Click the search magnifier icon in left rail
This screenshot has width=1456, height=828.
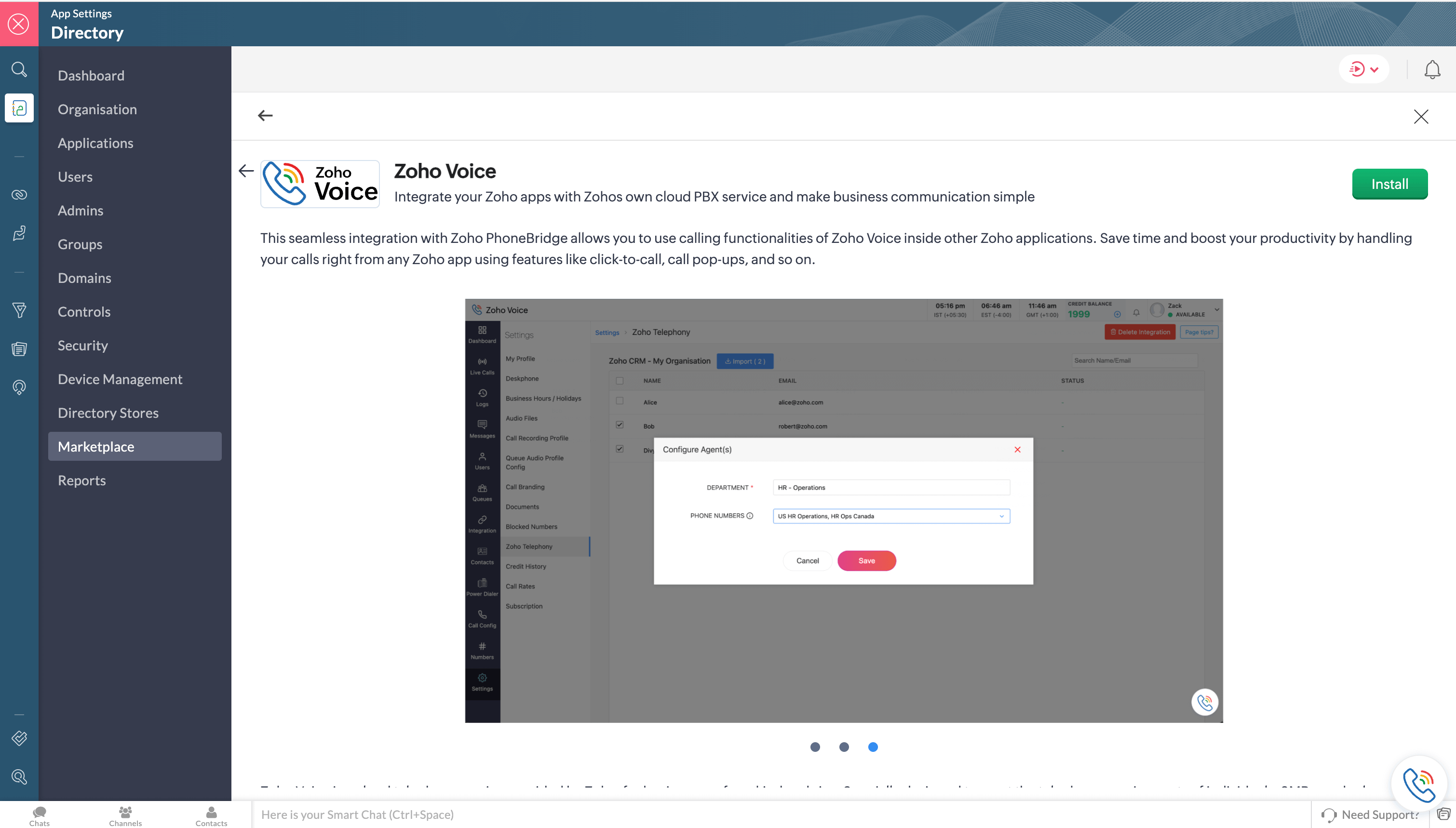(x=19, y=69)
